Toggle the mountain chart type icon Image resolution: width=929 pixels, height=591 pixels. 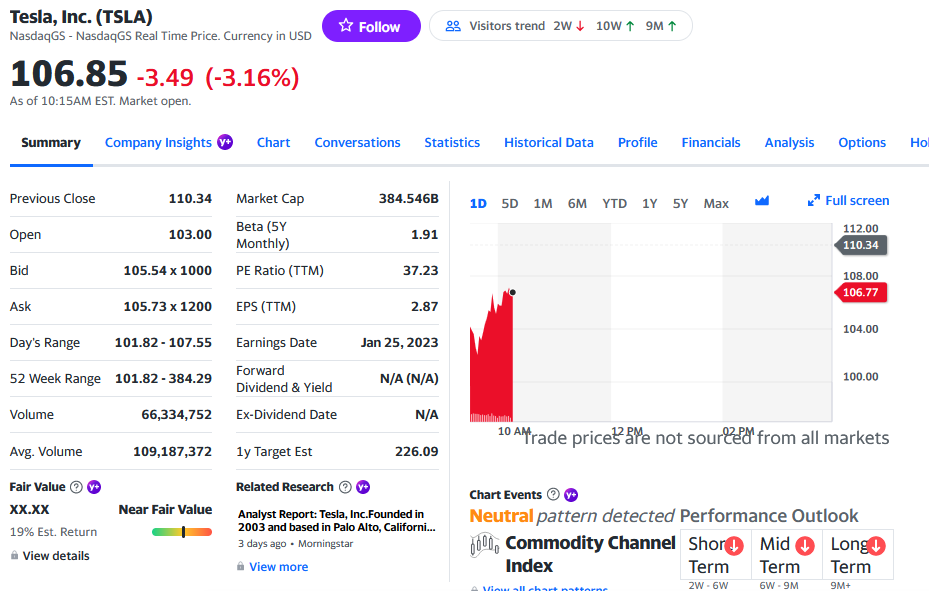(762, 201)
